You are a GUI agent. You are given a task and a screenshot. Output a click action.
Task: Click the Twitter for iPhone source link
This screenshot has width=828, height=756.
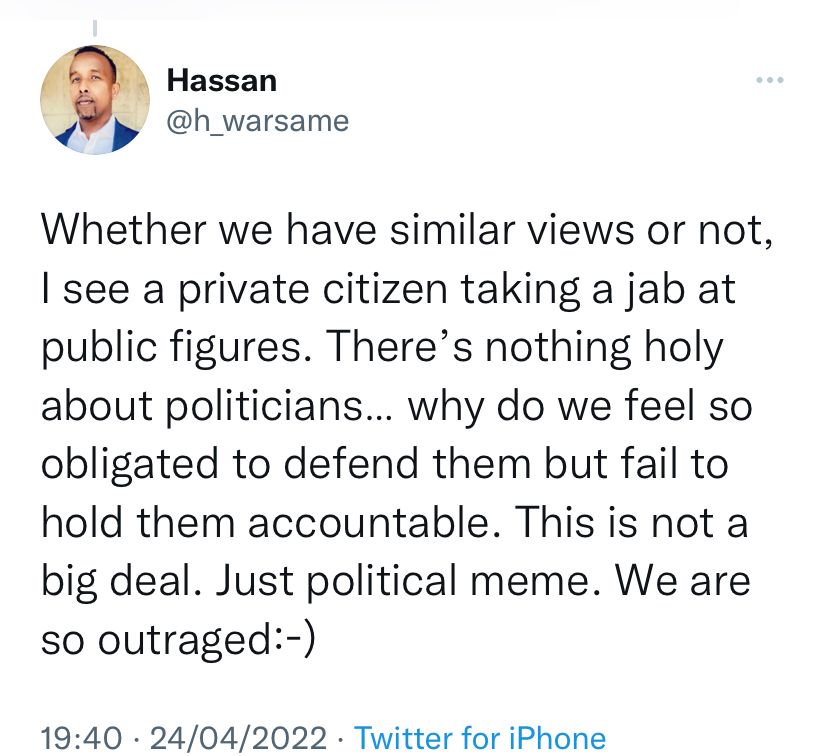coord(480,739)
